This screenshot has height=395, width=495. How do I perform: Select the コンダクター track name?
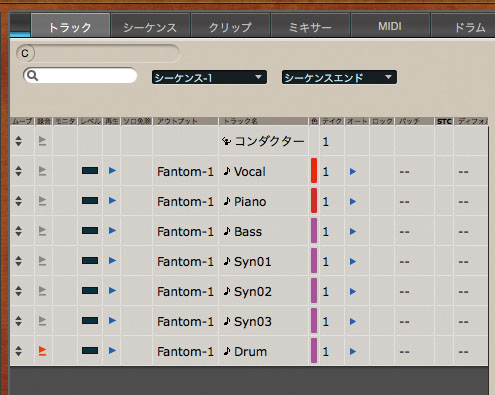point(269,141)
